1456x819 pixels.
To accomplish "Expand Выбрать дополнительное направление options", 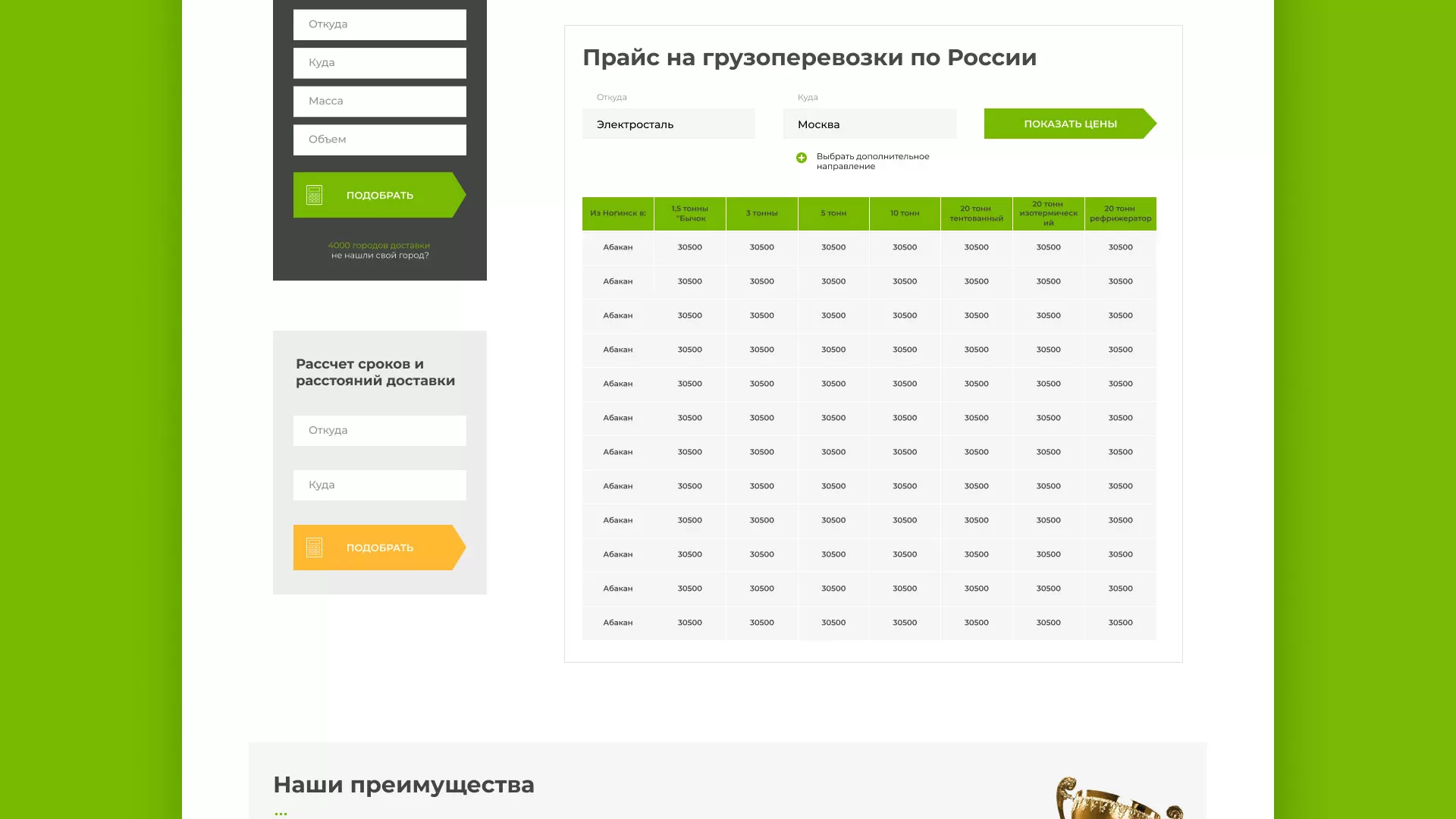I will pos(873,162).
